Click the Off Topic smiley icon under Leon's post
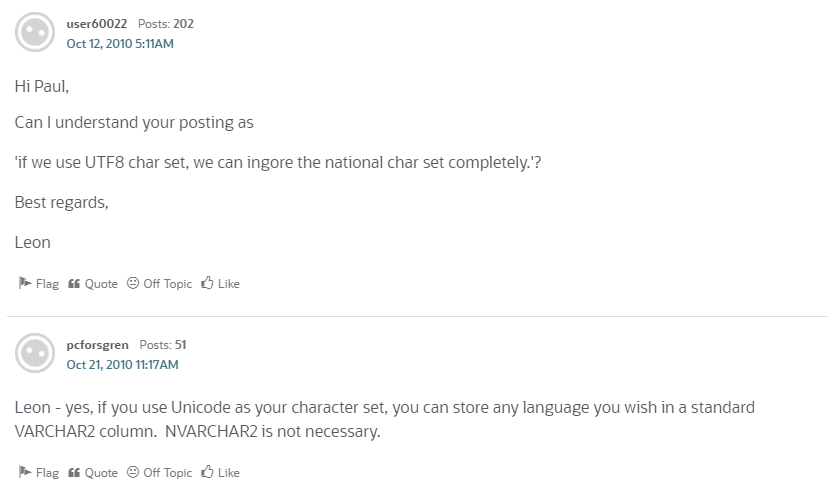Image resolution: width=828 pixels, height=502 pixels. tap(133, 284)
